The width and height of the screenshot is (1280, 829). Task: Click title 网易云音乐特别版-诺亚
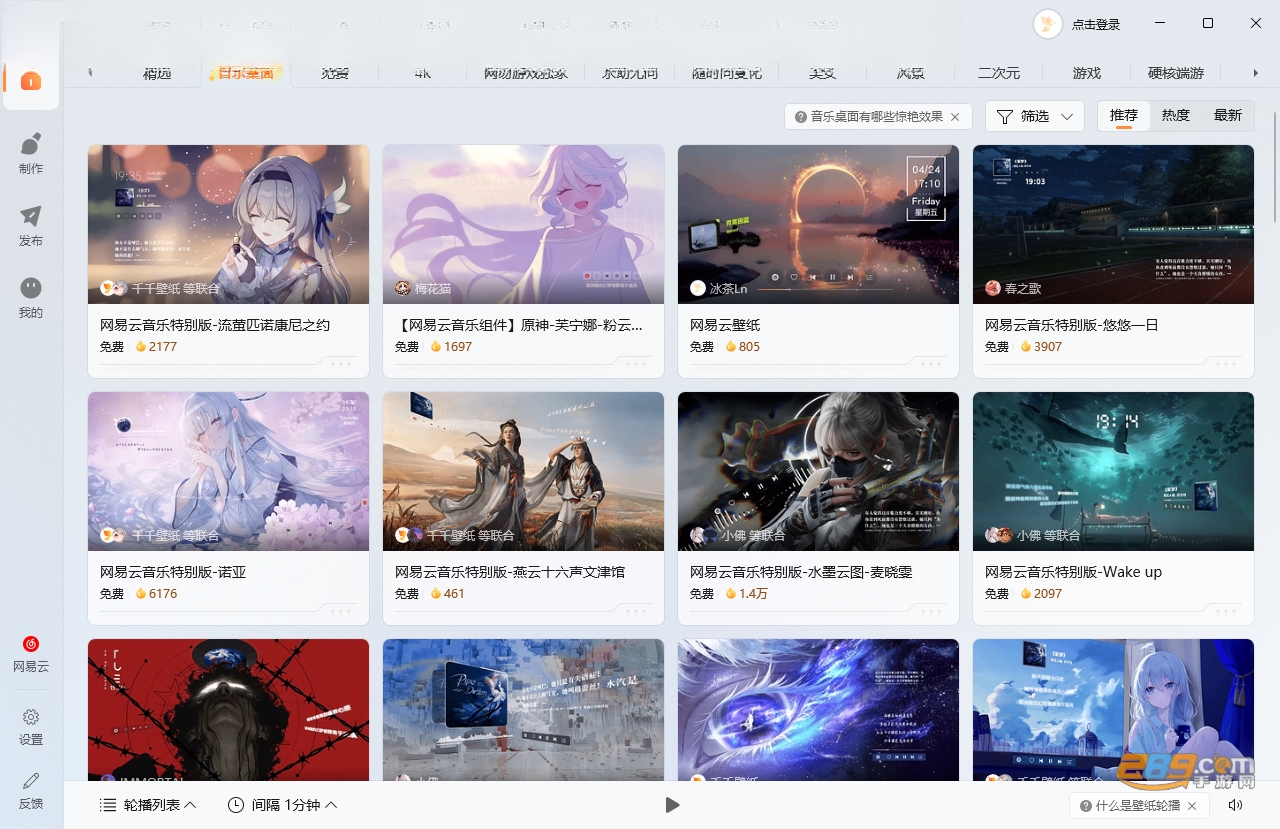point(173,572)
